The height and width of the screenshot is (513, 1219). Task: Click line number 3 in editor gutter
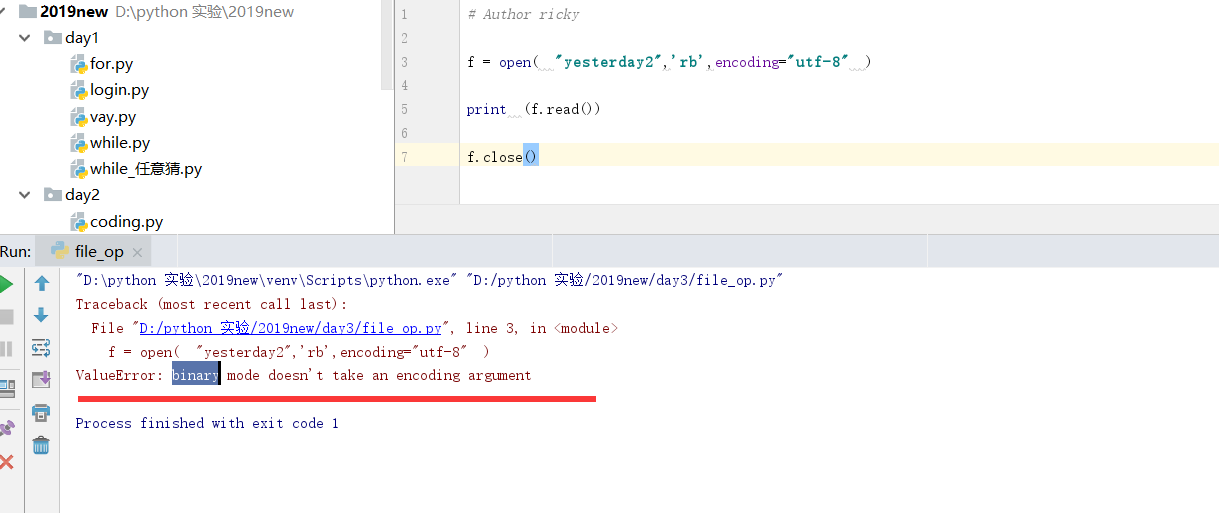pos(404,62)
